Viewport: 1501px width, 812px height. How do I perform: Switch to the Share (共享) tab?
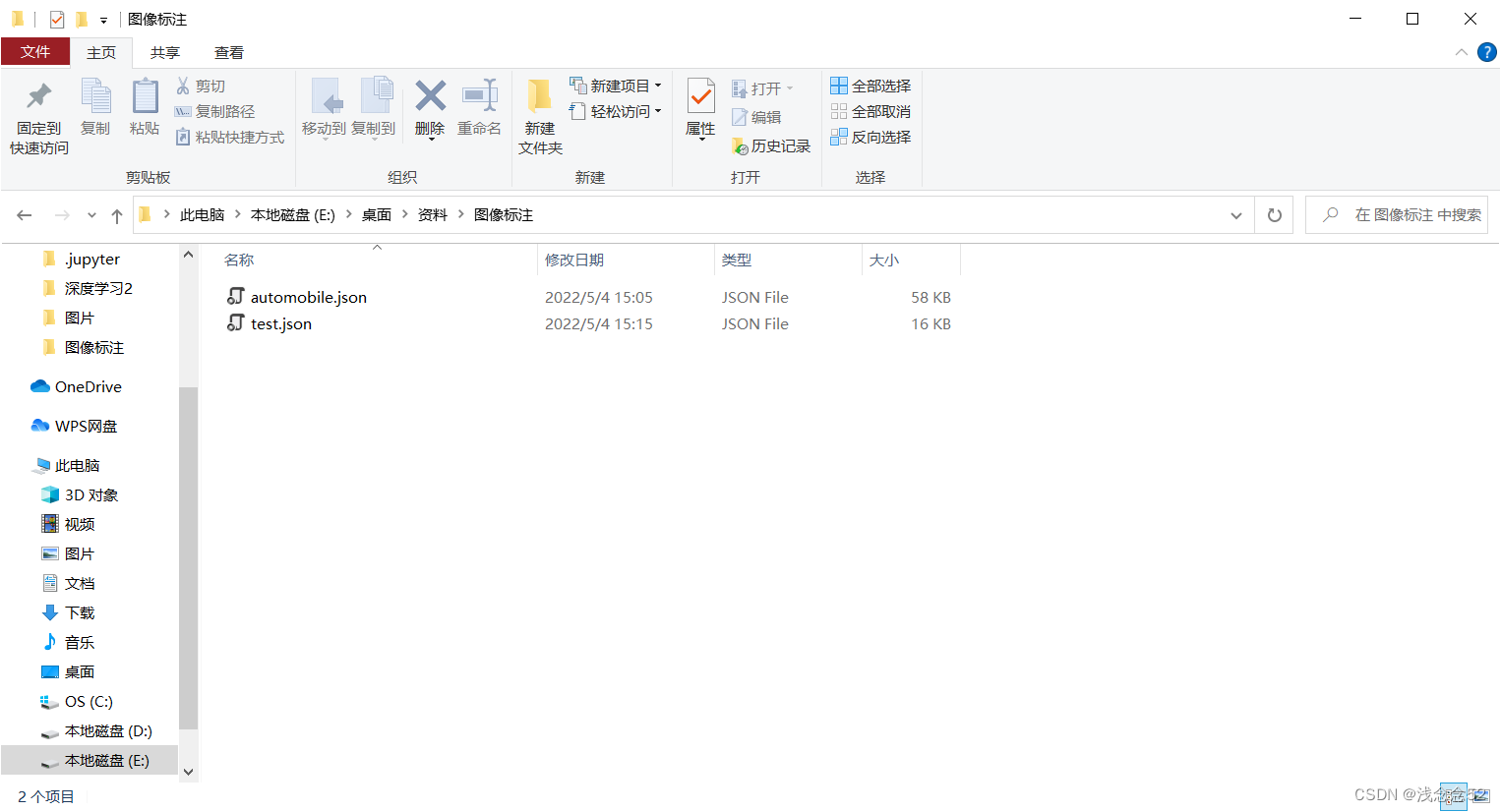coord(165,52)
